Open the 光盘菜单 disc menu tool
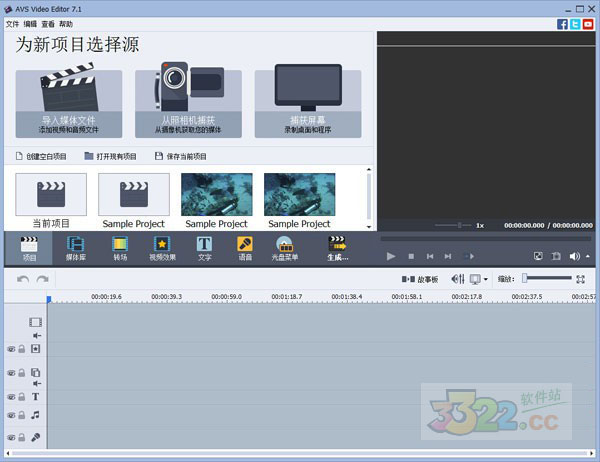This screenshot has height=462, width=600. 286,248
